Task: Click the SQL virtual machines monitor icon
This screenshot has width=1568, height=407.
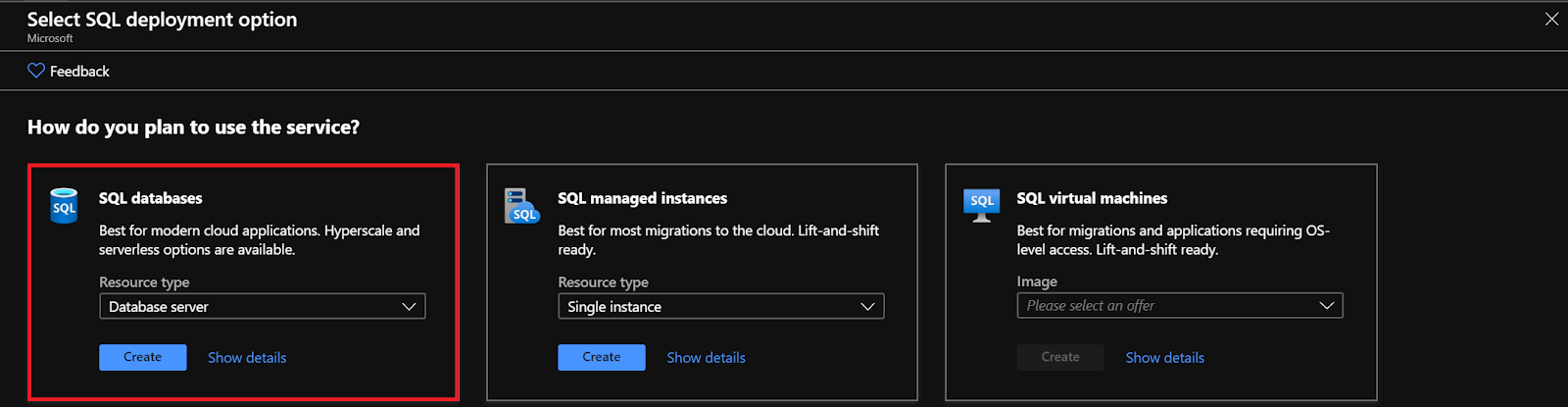Action: 981,204
